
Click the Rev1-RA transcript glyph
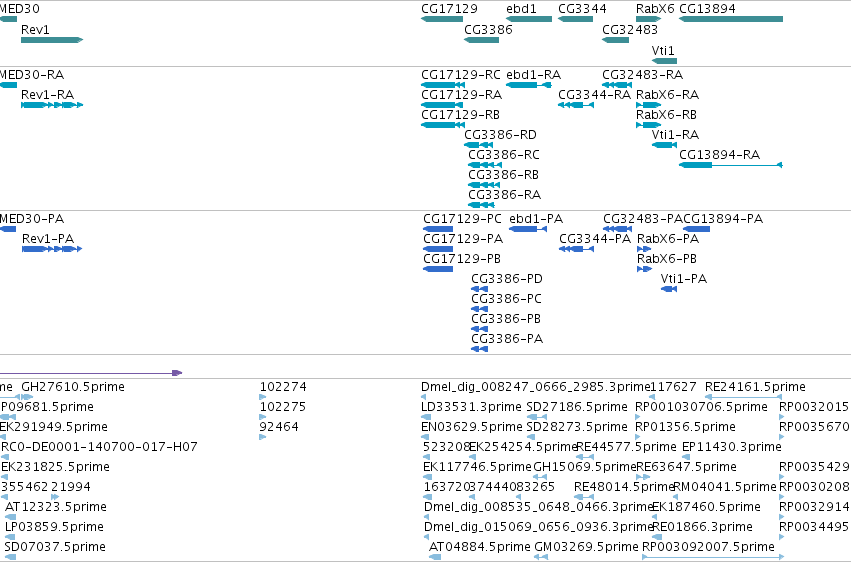tap(52, 105)
